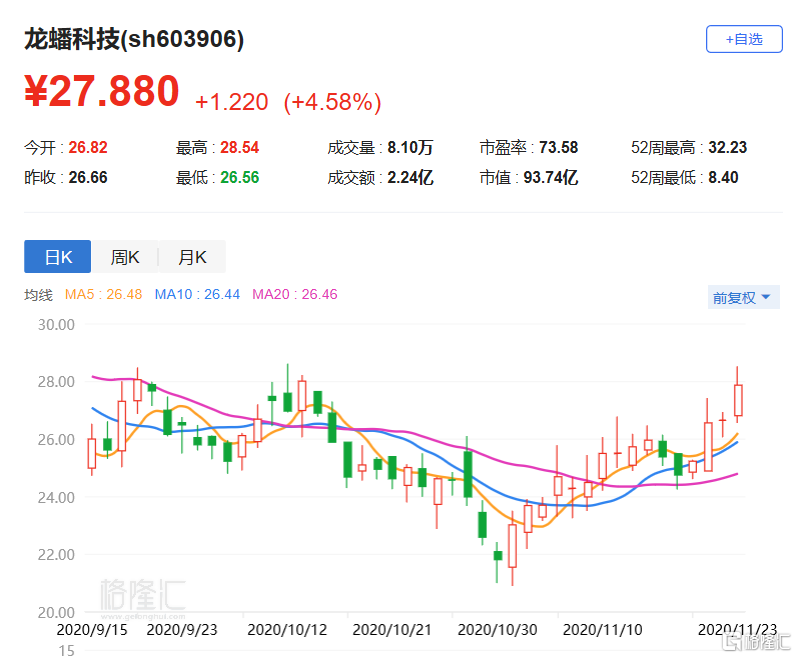Click the lowest red candlestick near 22.00
Image resolution: width=797 pixels, height=658 pixels.
[512, 545]
